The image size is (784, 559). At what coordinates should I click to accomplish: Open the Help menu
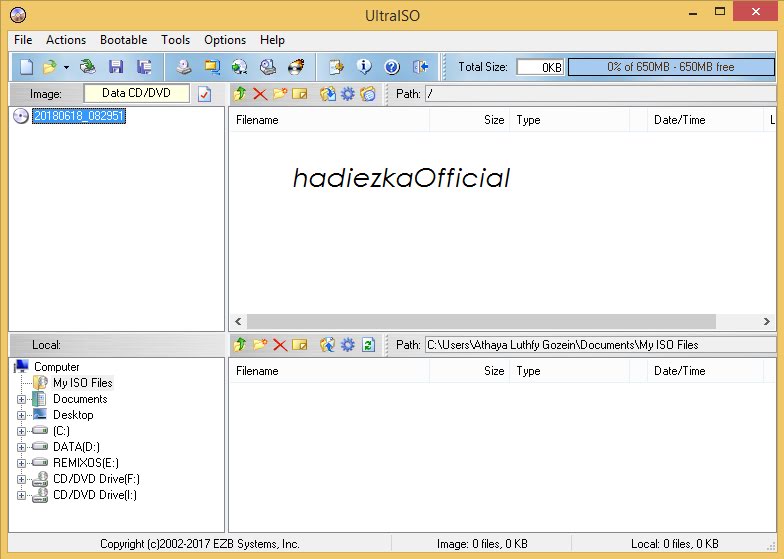coord(272,40)
